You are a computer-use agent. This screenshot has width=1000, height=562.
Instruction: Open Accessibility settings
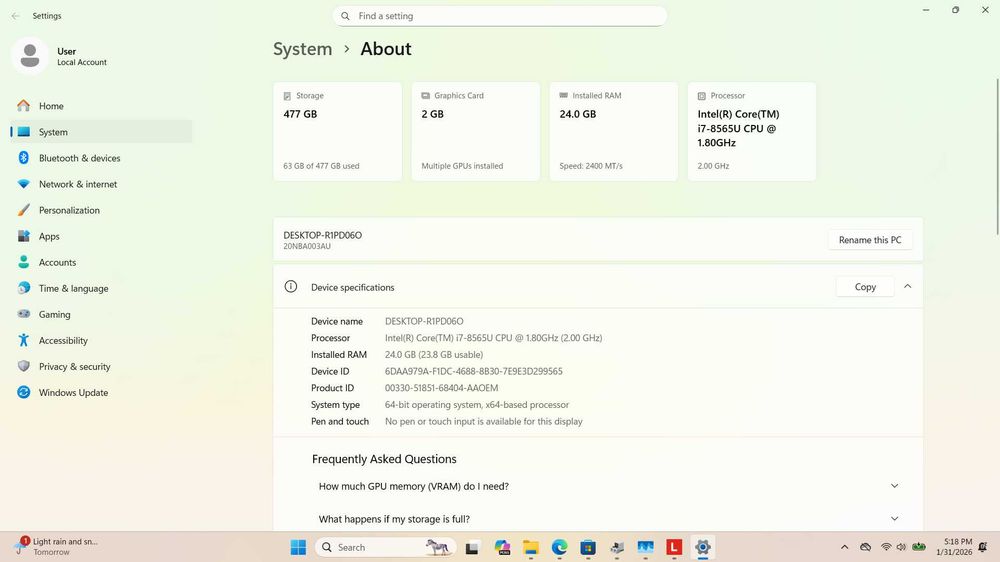tap(101, 341)
